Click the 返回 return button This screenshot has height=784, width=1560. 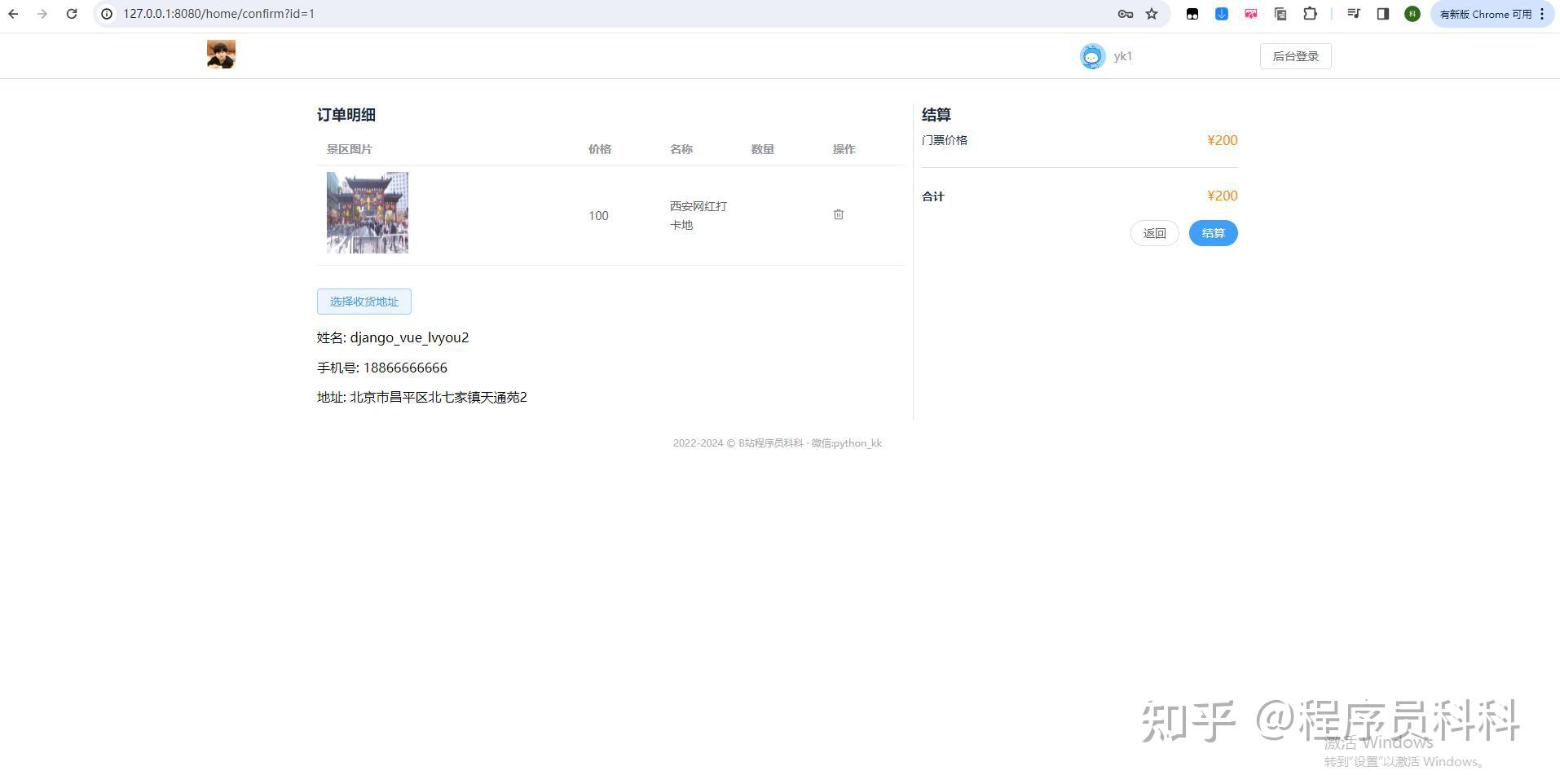tap(1154, 233)
